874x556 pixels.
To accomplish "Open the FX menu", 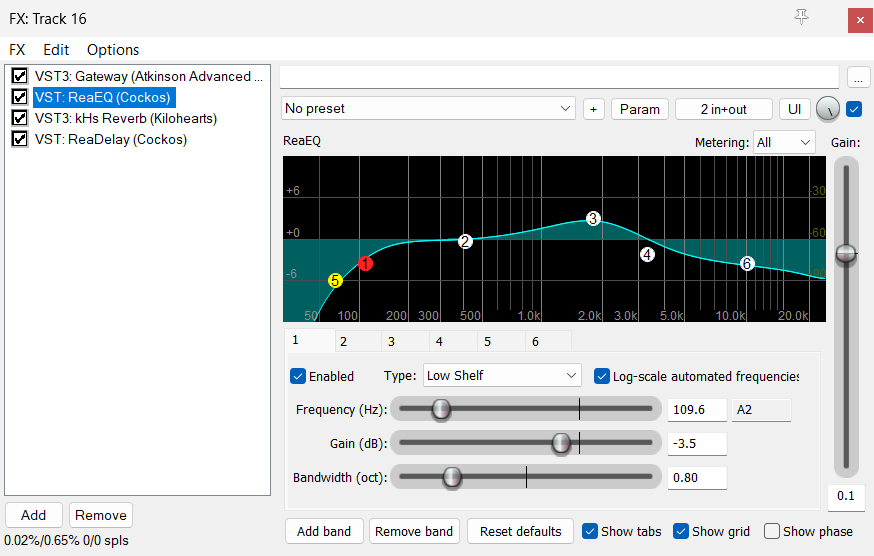I will point(17,50).
